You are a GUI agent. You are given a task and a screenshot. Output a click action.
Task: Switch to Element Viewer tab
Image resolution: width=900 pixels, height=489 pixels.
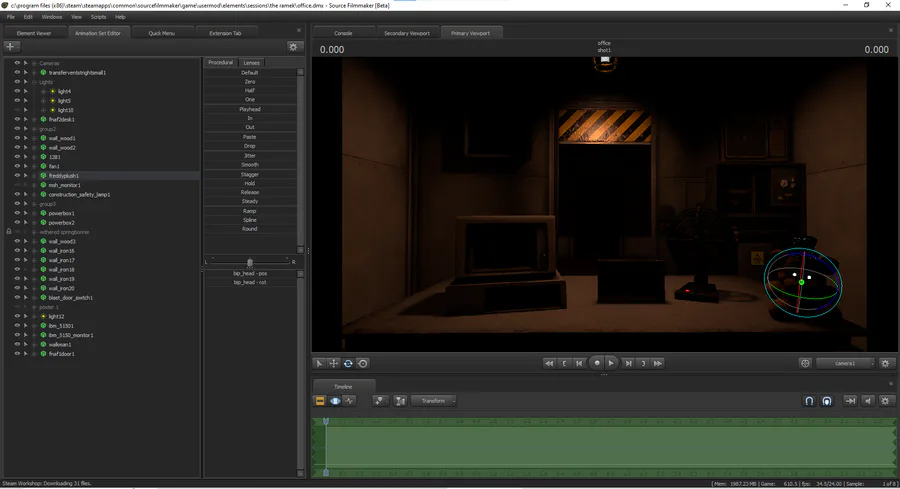pyautogui.click(x=34, y=33)
